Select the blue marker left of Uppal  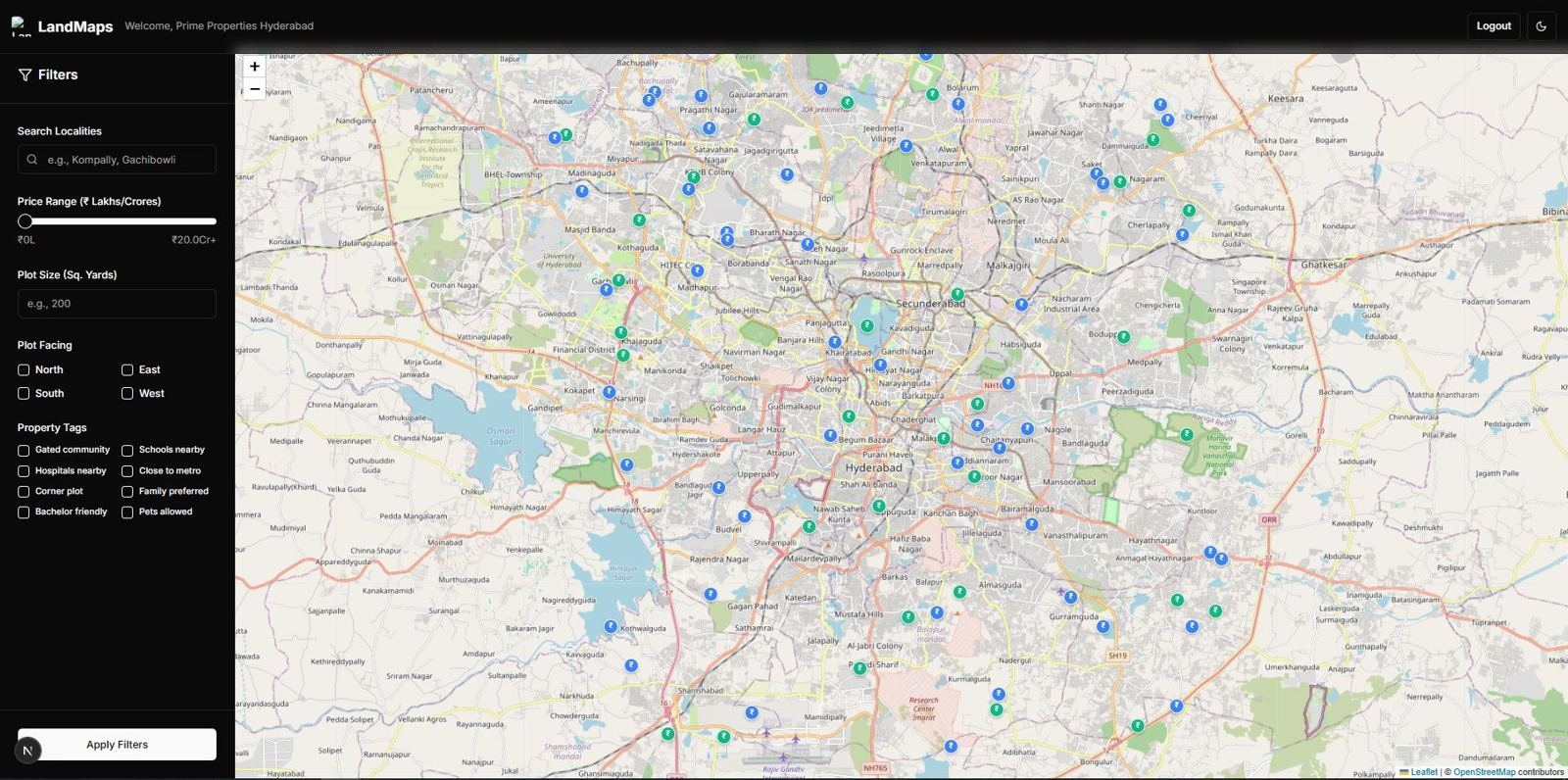click(1008, 383)
